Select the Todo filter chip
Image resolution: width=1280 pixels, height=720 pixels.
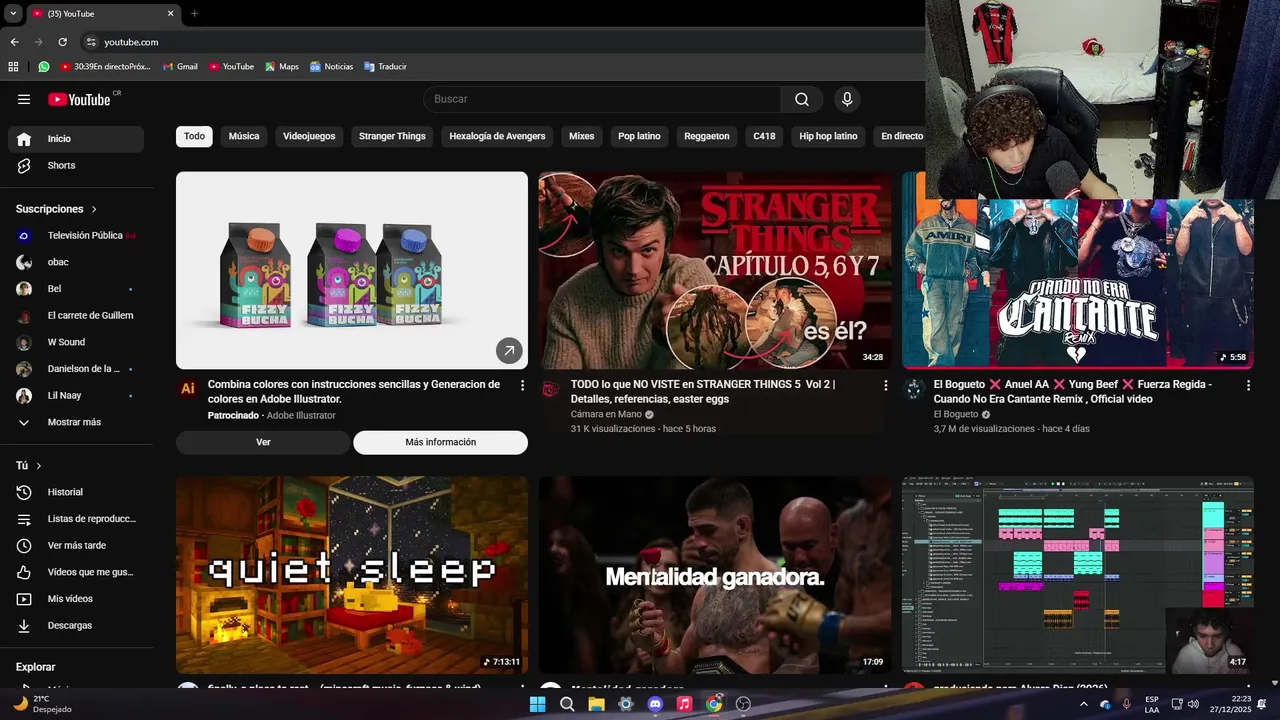(194, 136)
